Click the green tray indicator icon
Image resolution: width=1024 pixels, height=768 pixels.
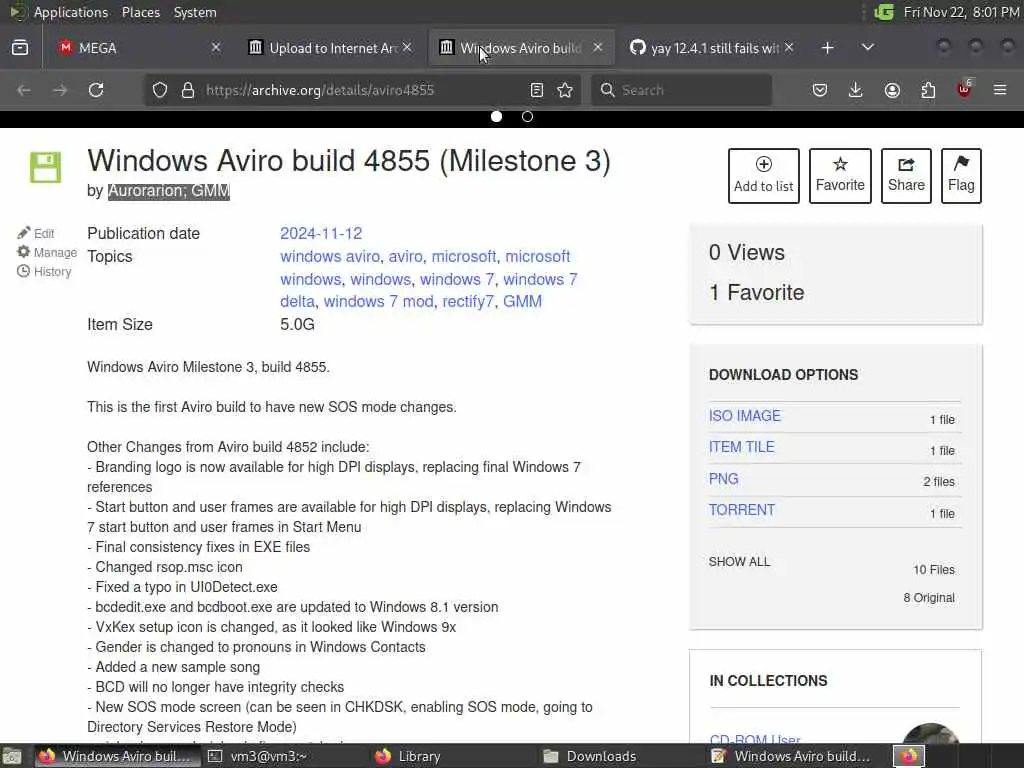pyautogui.click(x=884, y=12)
